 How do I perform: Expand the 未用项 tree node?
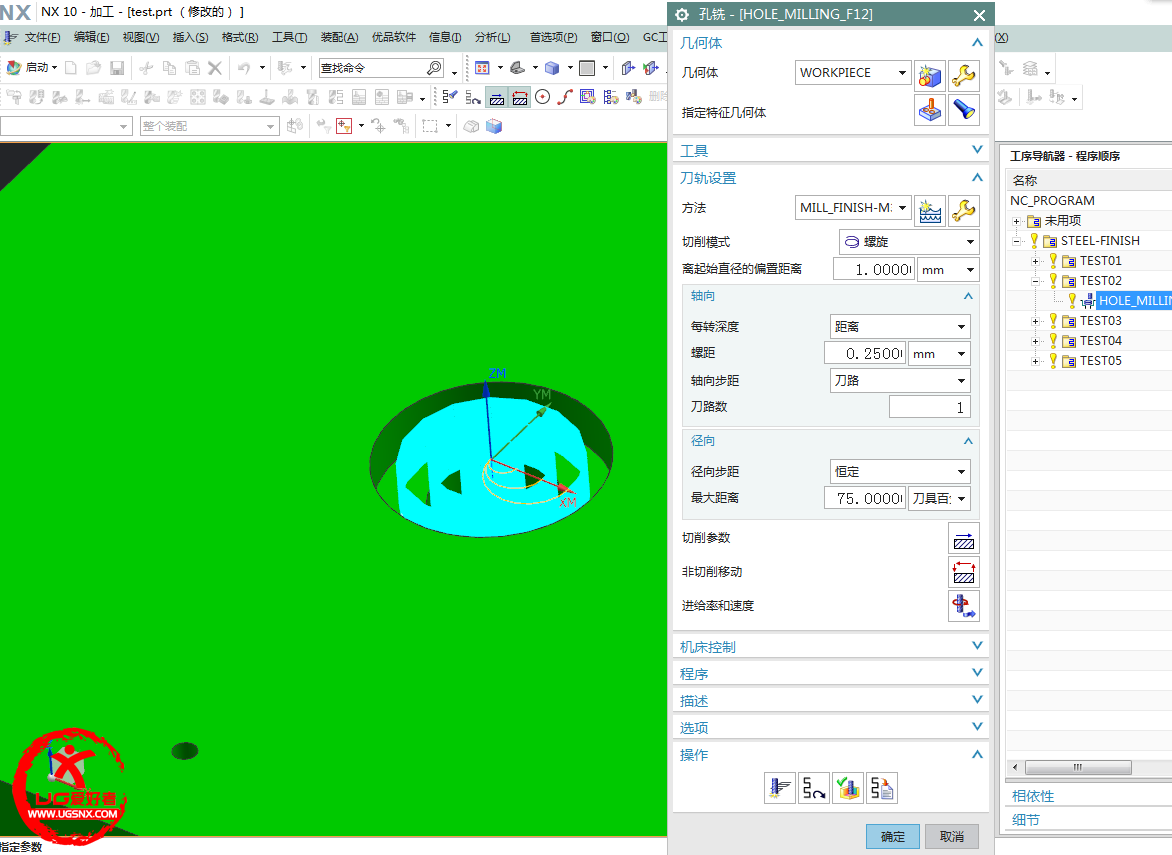pyautogui.click(x=1017, y=221)
